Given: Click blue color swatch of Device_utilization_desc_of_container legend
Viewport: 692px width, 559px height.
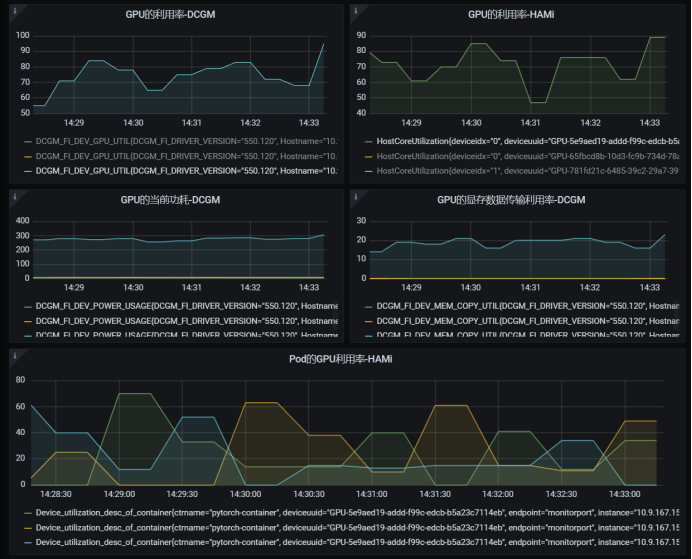Looking at the screenshot, I should tap(27, 542).
